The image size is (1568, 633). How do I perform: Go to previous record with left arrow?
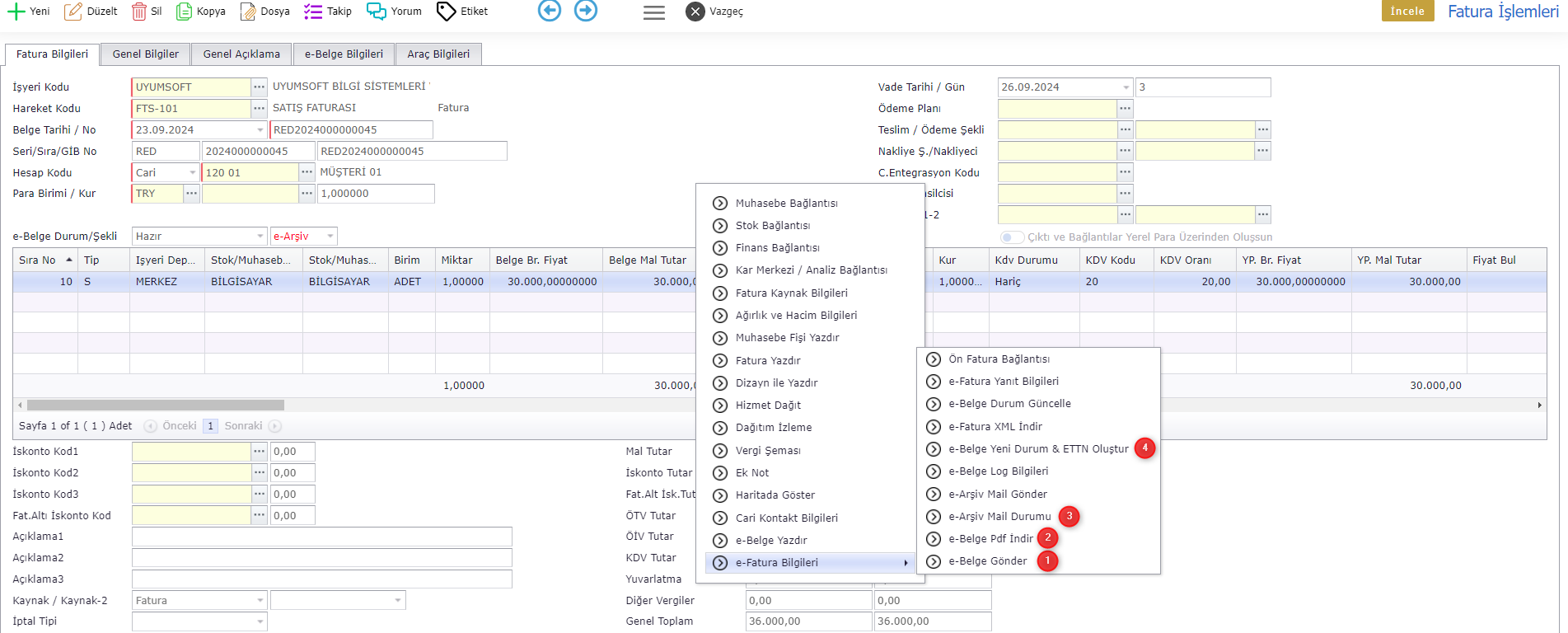point(550,11)
